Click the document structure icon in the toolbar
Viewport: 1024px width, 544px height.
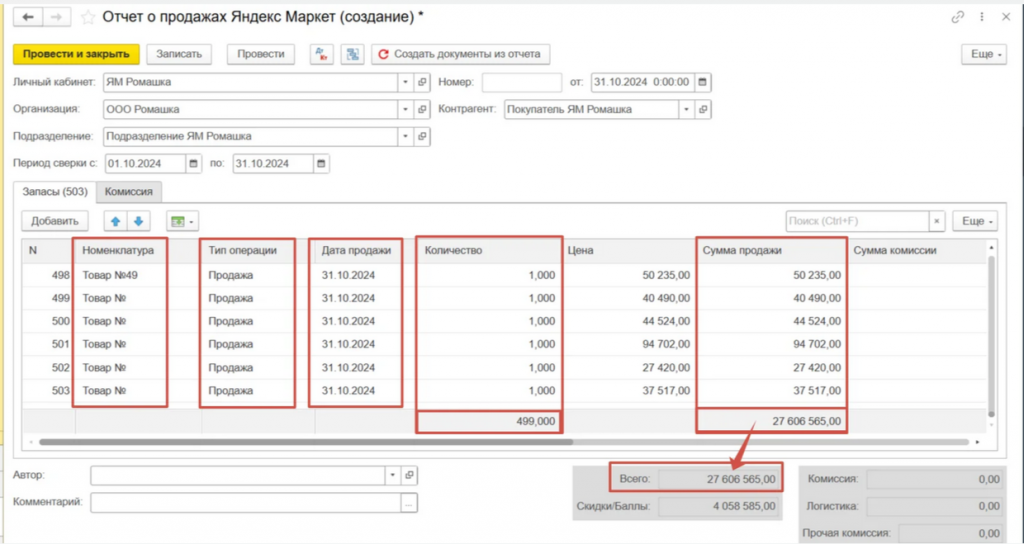pyautogui.click(x=351, y=54)
